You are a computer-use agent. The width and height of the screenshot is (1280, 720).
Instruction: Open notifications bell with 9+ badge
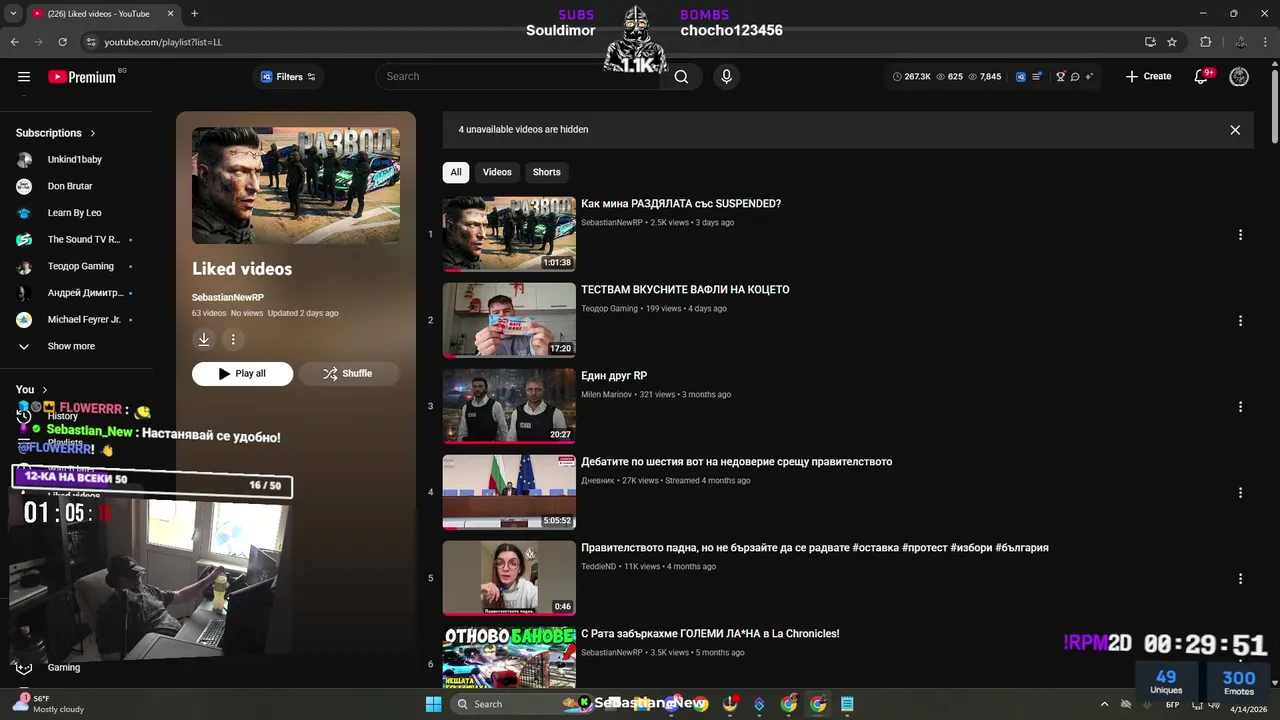1202,77
